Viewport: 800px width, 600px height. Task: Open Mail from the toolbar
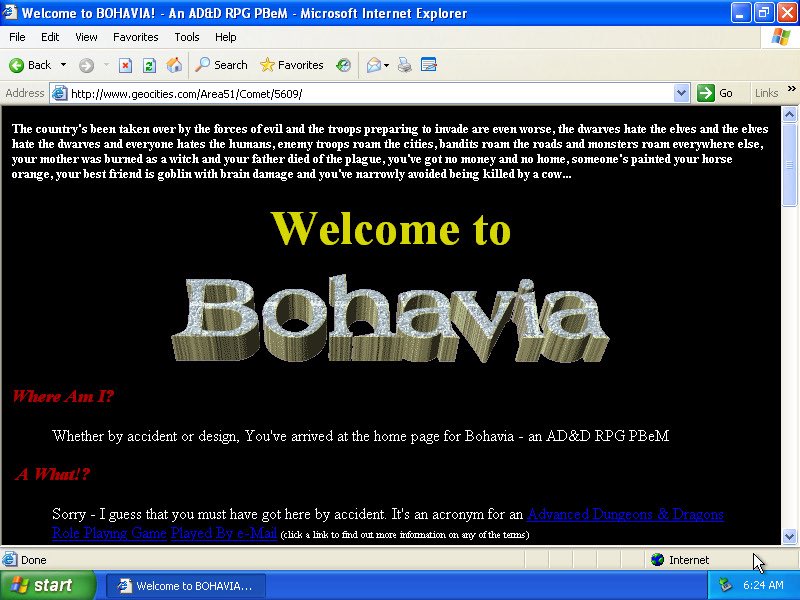[x=372, y=65]
